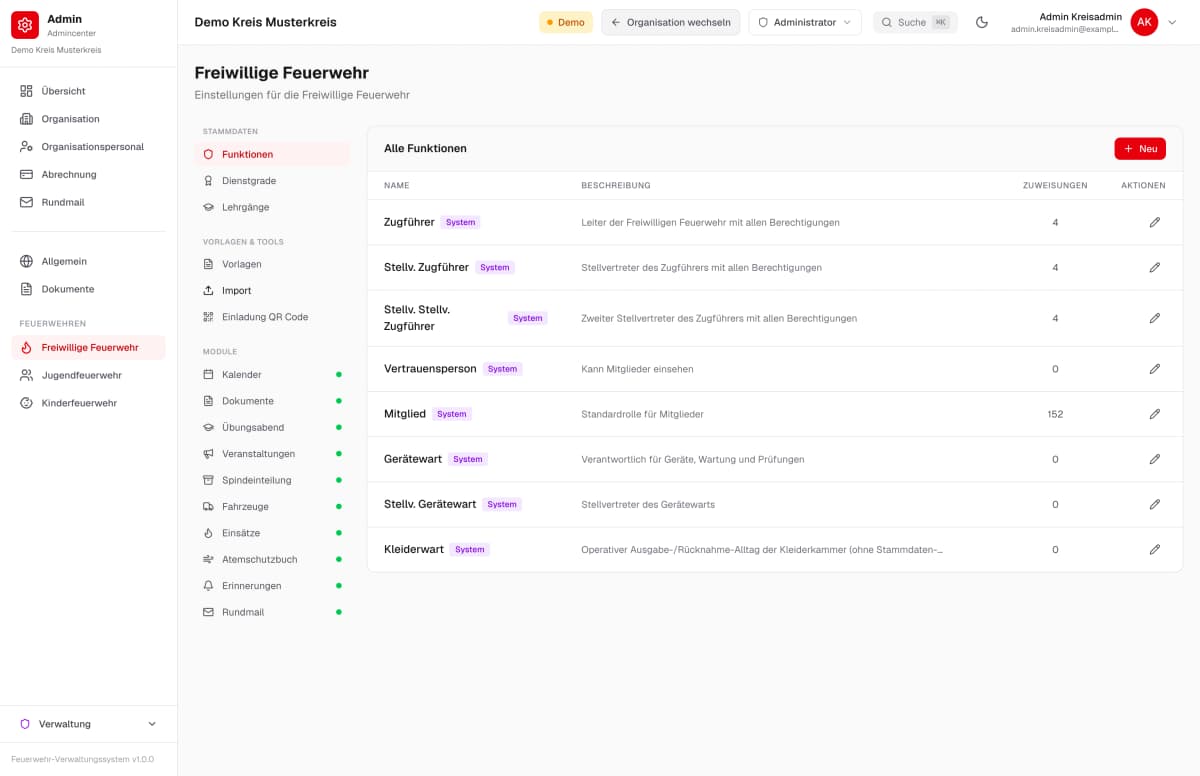Expand the Verwaltung switcher in sidebar
The width and height of the screenshot is (1200, 776).
pyautogui.click(x=88, y=724)
